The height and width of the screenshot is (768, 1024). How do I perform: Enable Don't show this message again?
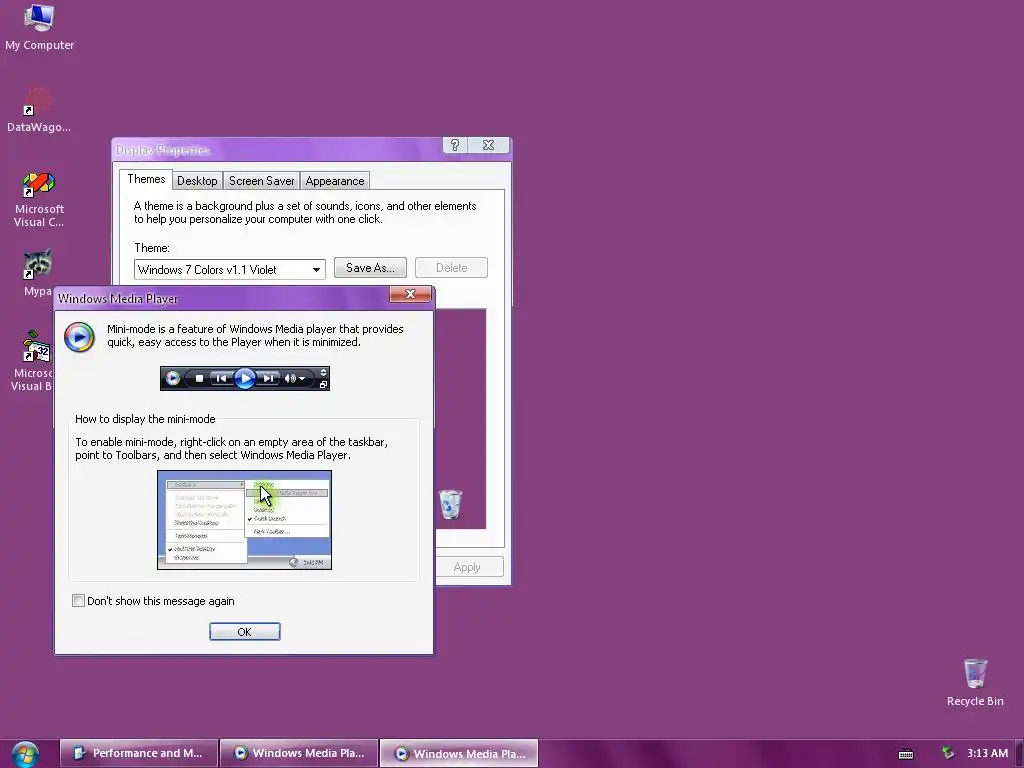tap(78, 601)
